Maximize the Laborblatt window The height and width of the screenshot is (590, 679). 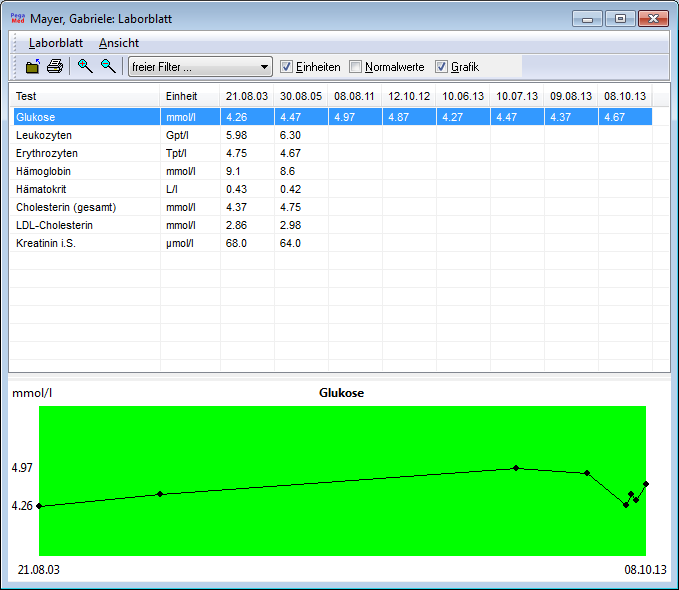click(620, 19)
